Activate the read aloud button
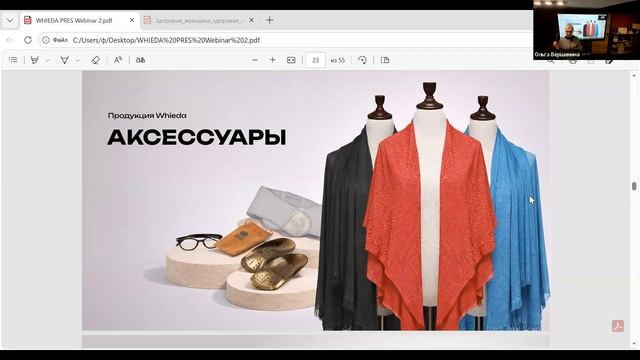The height and width of the screenshot is (360, 640). pos(118,60)
